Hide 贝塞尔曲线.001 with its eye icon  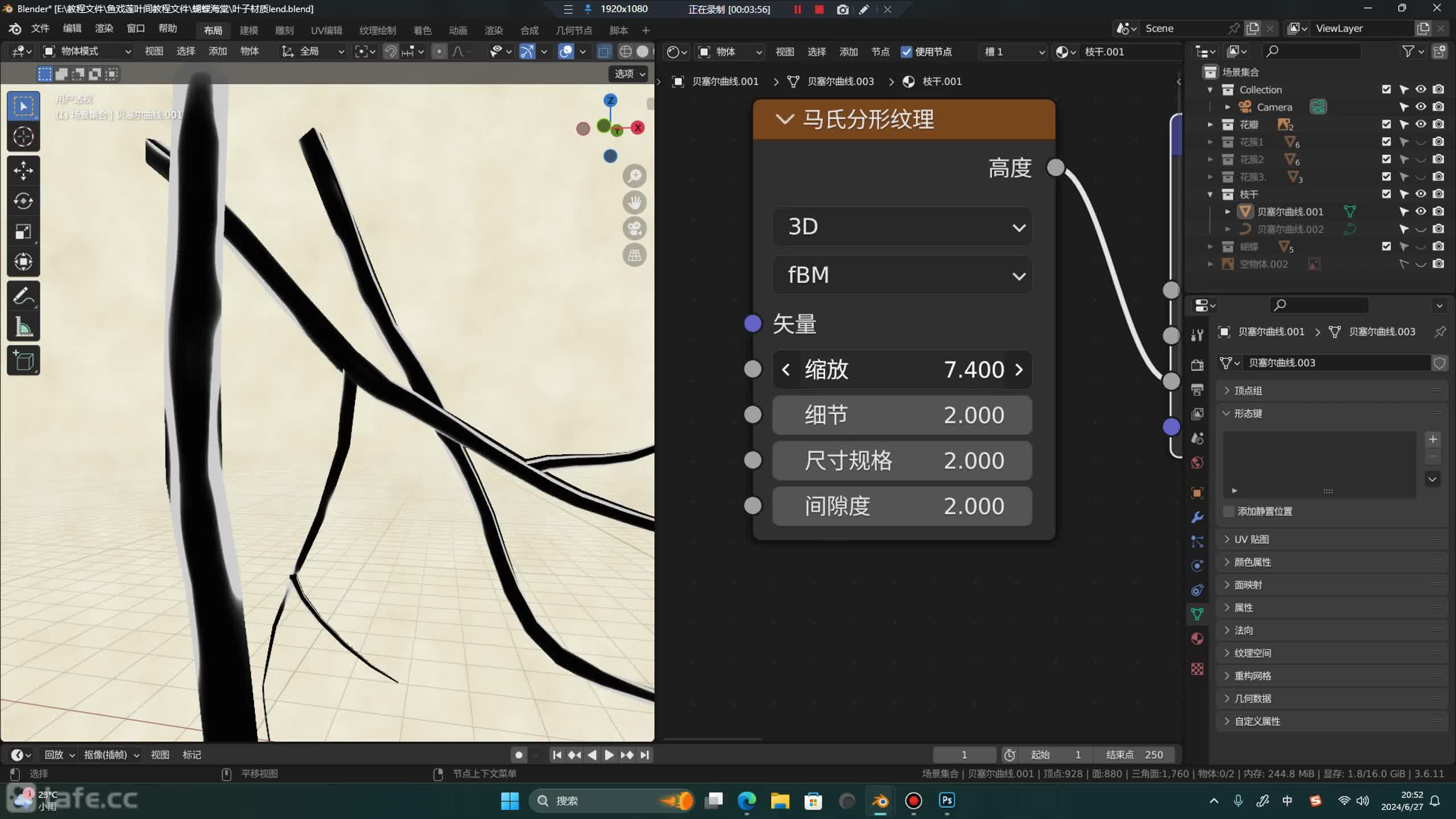point(1421,212)
